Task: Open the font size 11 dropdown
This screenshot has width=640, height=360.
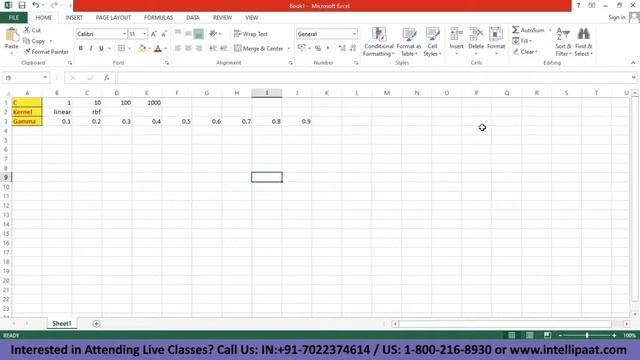Action: pos(144,34)
